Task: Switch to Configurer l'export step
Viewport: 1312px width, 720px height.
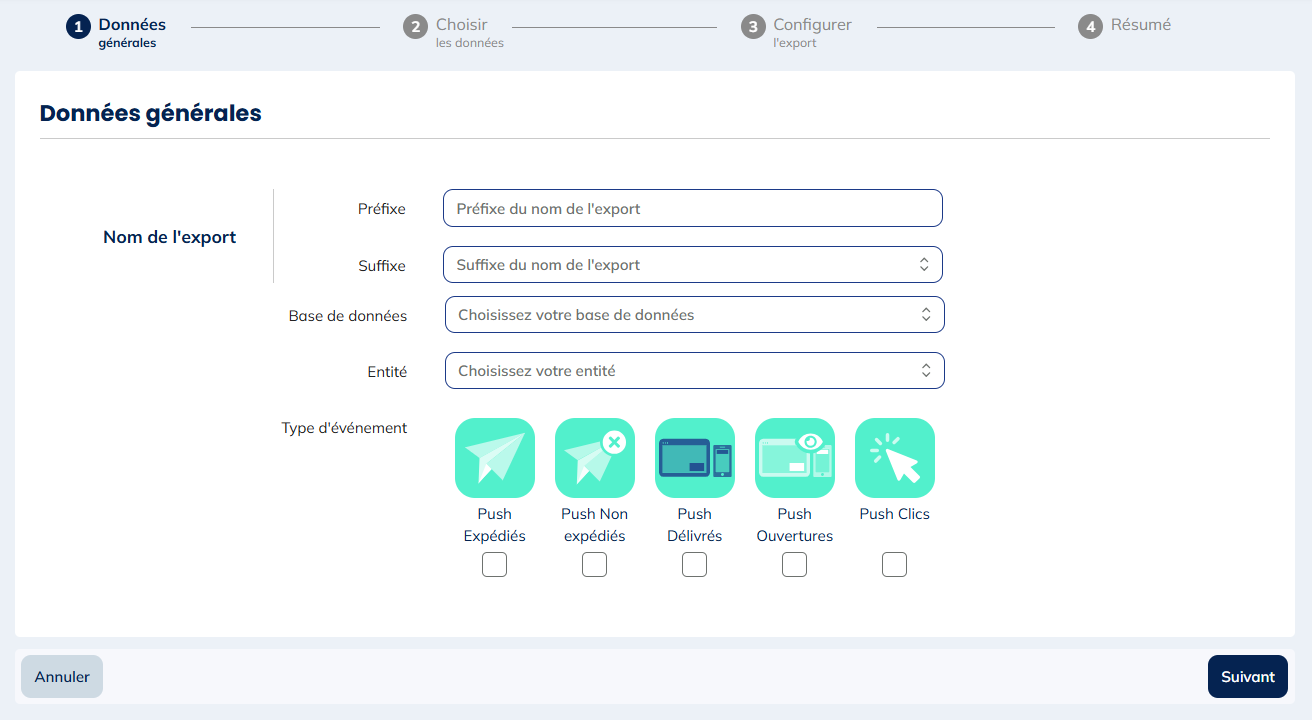Action: click(811, 26)
